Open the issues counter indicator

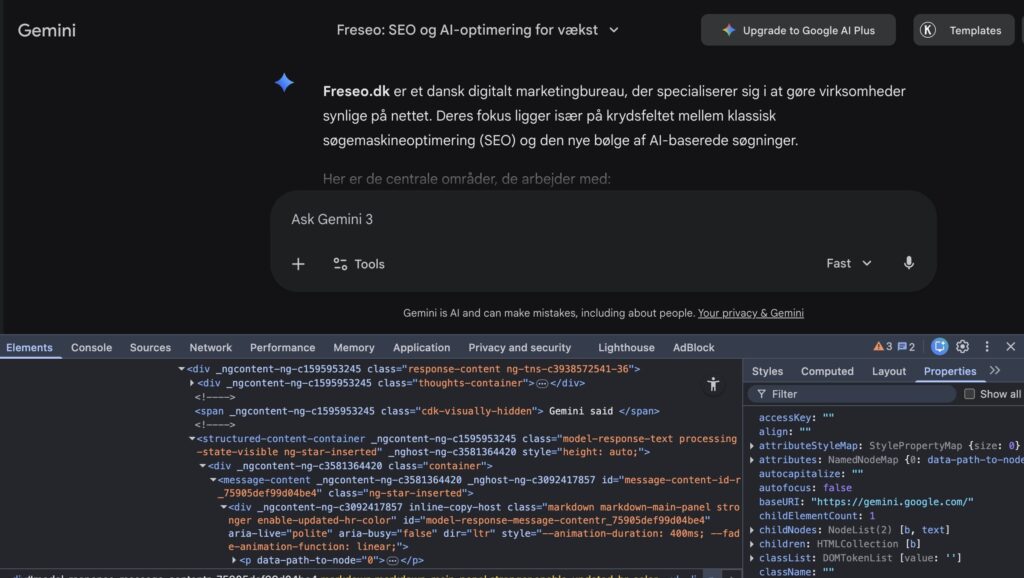pyautogui.click(x=903, y=346)
